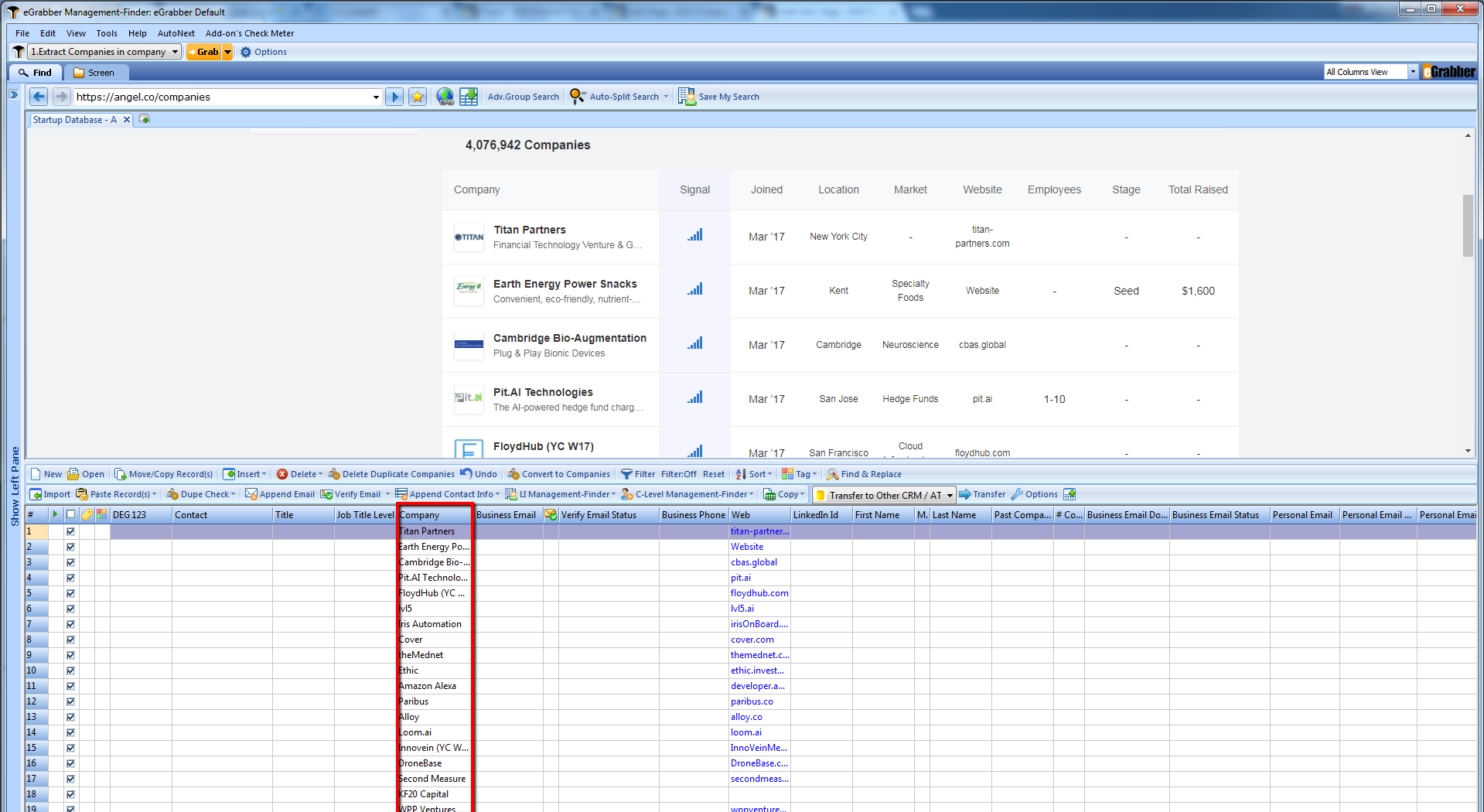The image size is (1484, 812).
Task: Open the floydhub.com link in grid
Action: [759, 593]
